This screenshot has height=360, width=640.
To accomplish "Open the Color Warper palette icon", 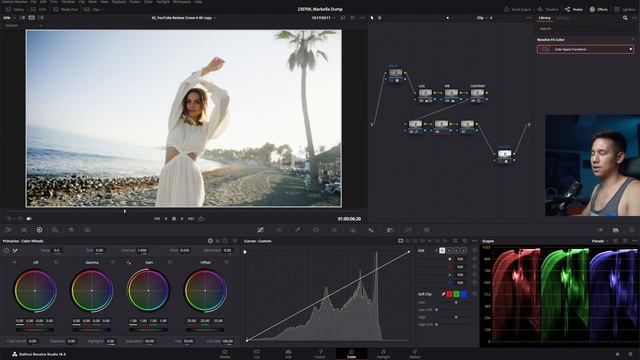I will pyautogui.click(x=279, y=230).
